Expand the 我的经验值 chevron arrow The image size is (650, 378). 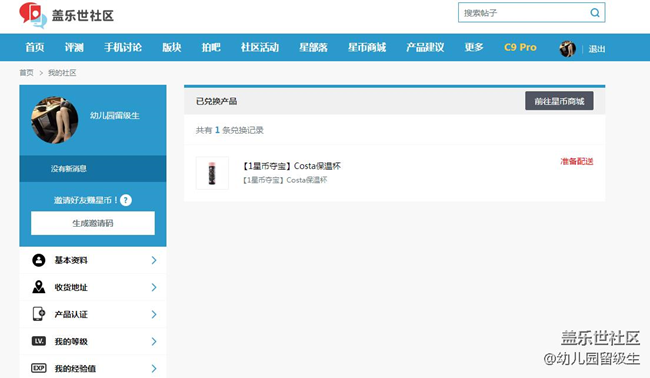(154, 368)
